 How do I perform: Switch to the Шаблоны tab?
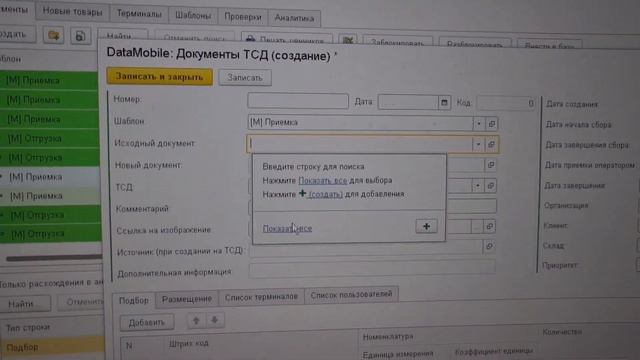tap(193, 16)
